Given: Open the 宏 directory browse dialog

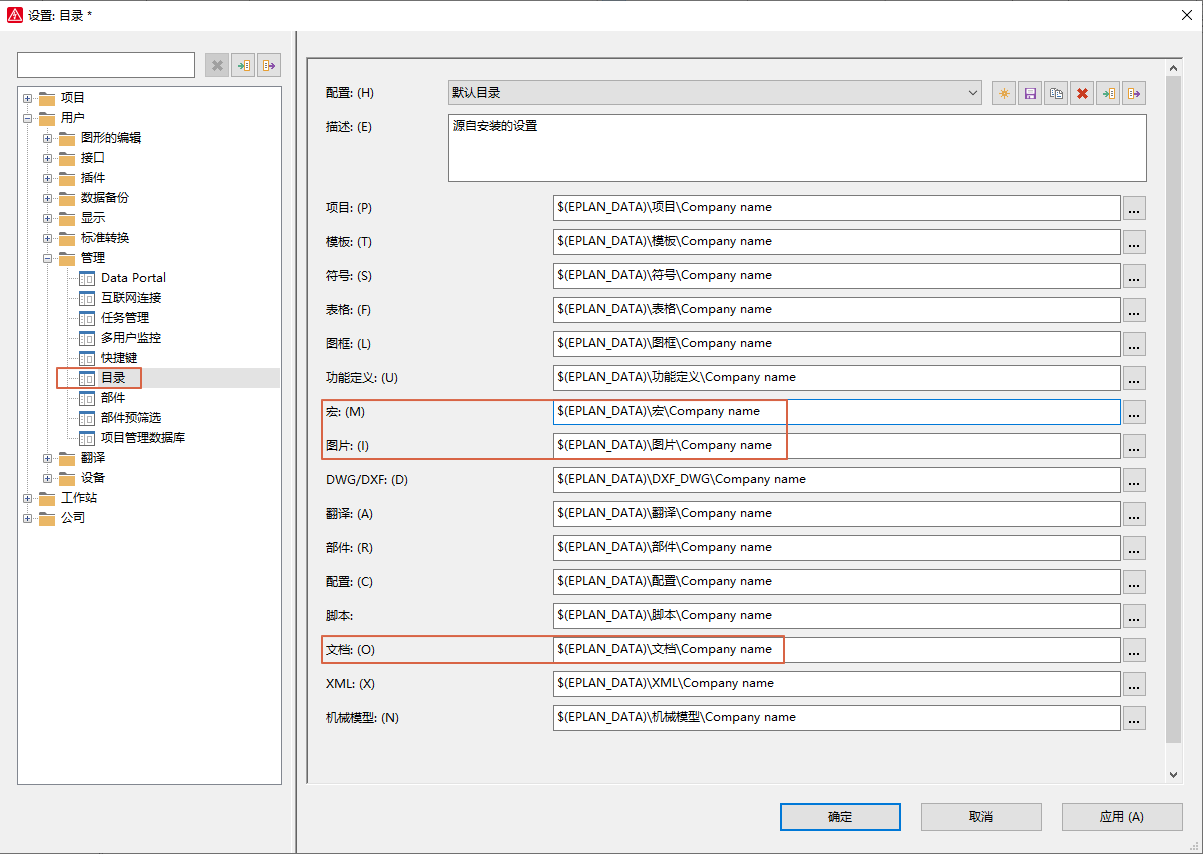Looking at the screenshot, I should (x=1134, y=413).
